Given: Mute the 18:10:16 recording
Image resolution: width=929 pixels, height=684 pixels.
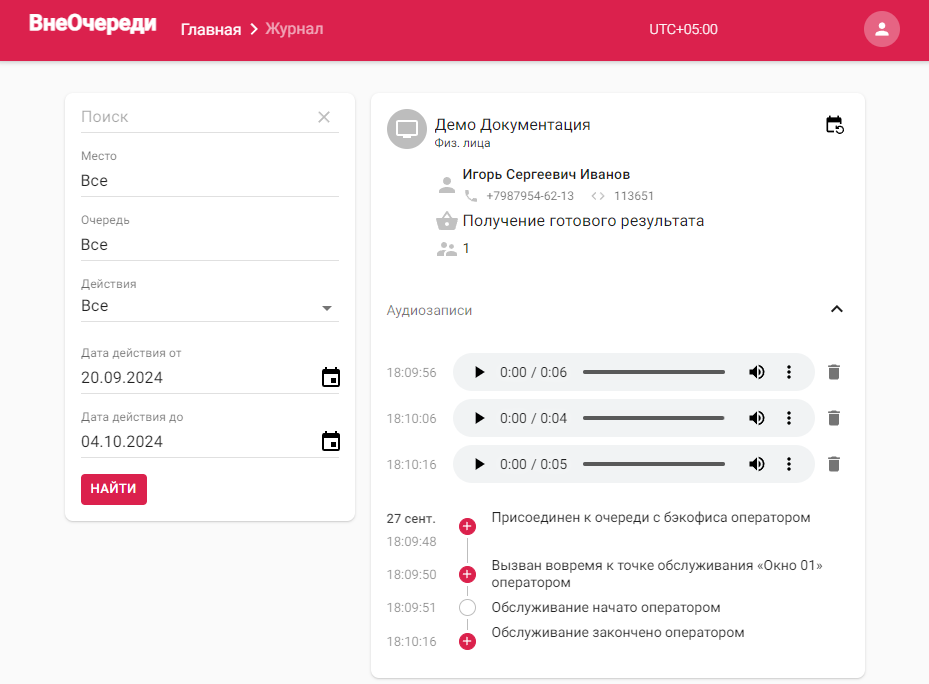Looking at the screenshot, I should coord(757,464).
